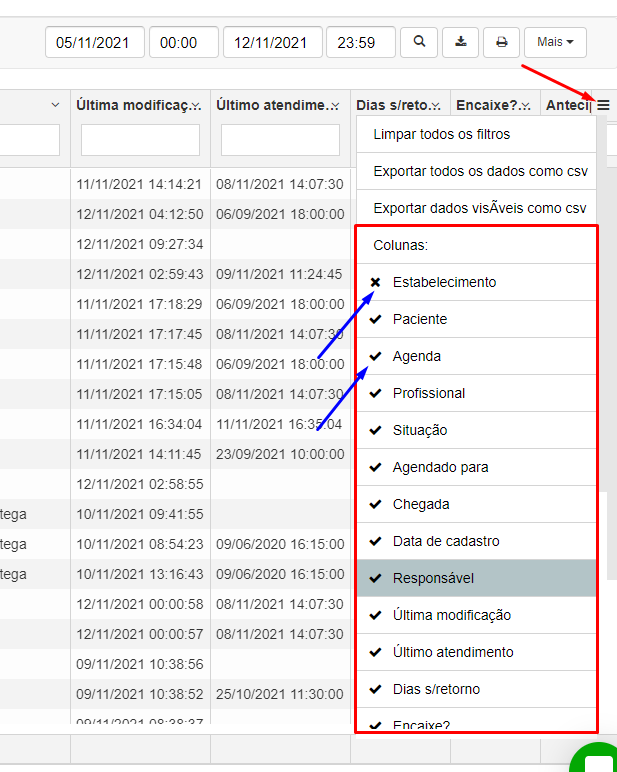Toggle the Agenda column visibility

point(476,356)
